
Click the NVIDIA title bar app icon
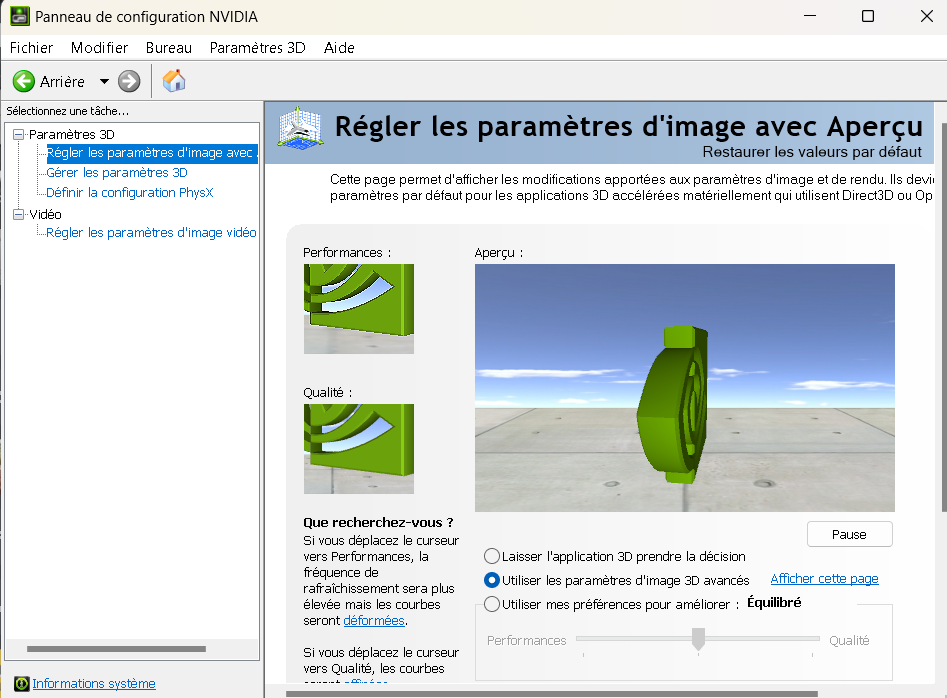[x=18, y=16]
